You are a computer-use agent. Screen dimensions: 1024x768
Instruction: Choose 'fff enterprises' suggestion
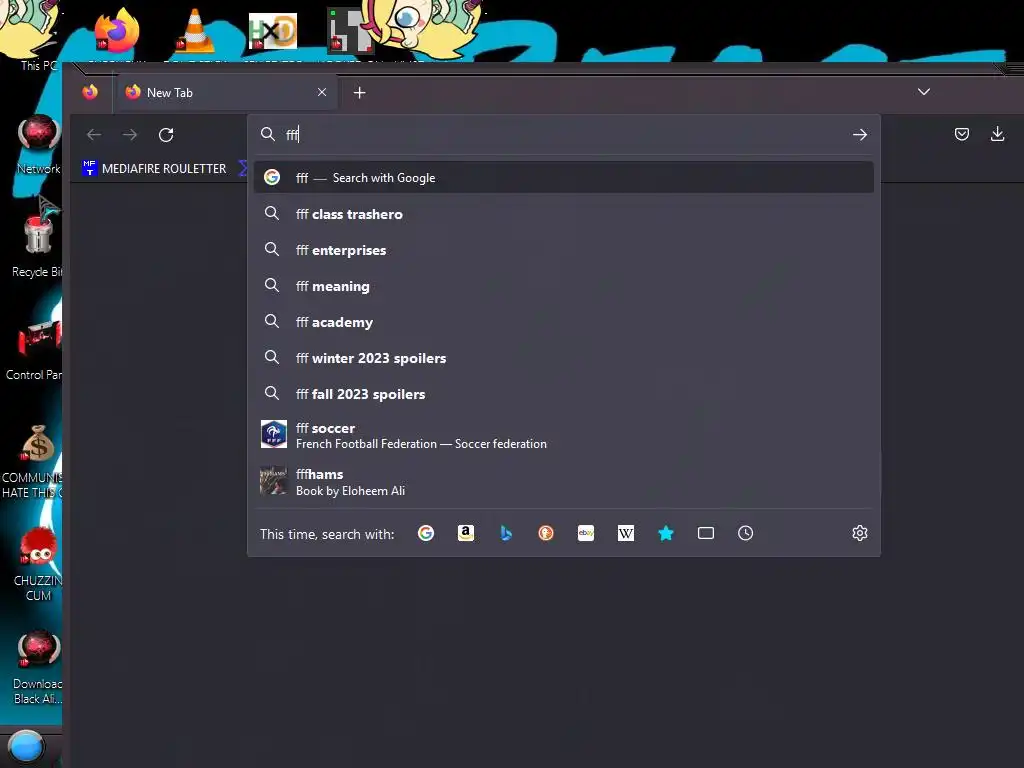coord(564,250)
